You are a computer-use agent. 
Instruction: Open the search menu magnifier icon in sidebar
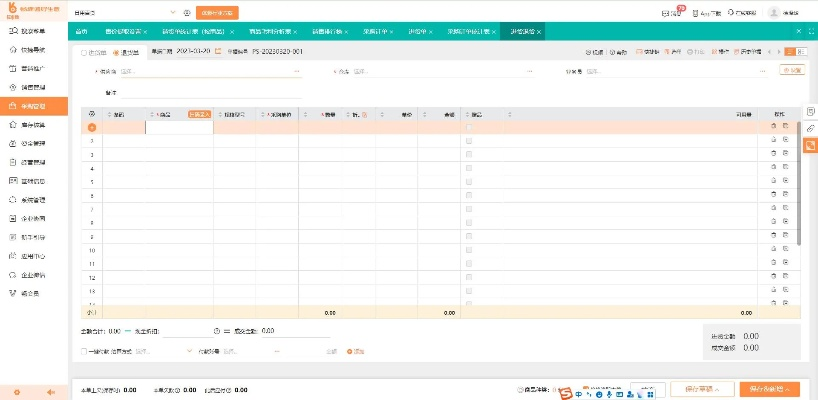tap(14, 31)
